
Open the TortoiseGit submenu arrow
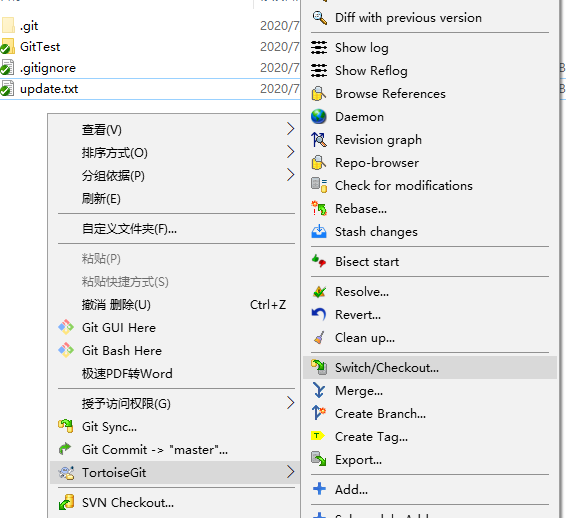(x=291, y=472)
